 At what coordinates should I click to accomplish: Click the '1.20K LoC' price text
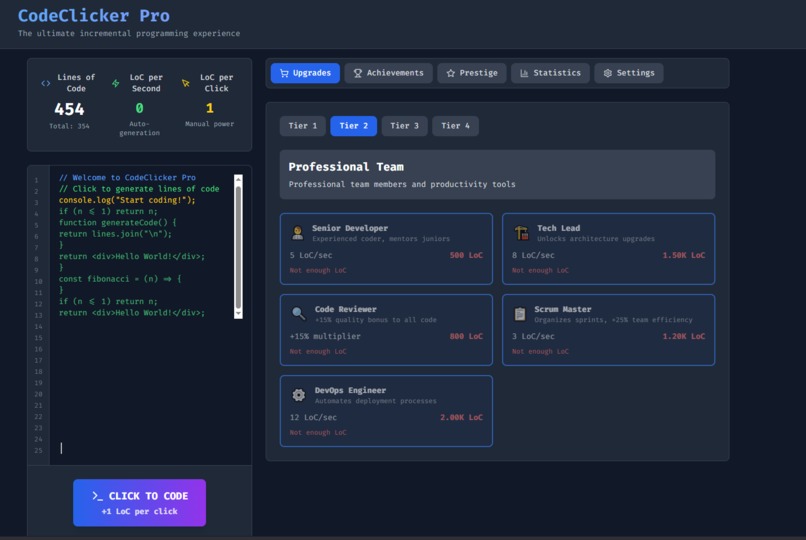[684, 337]
